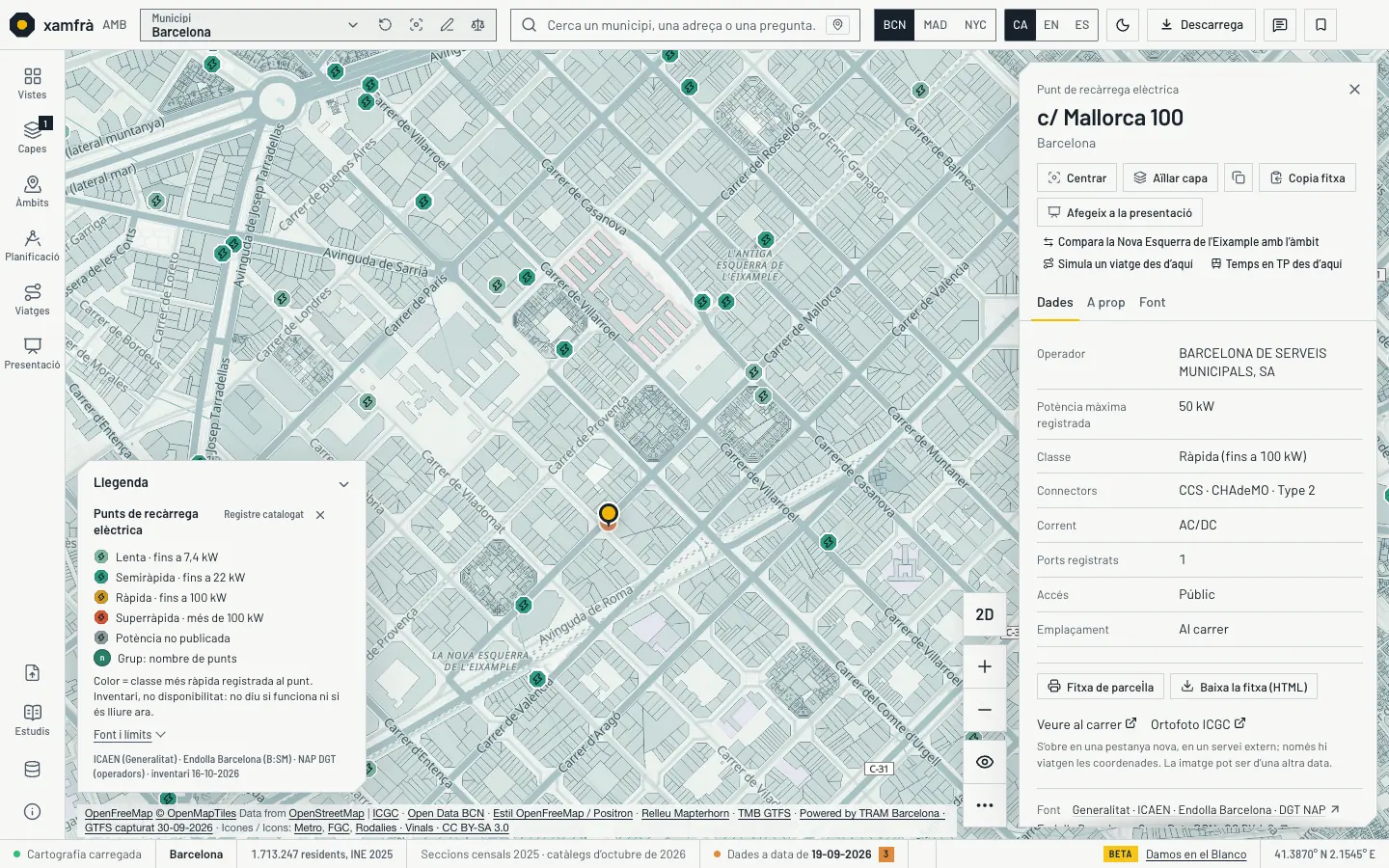The height and width of the screenshot is (868, 1389).
Task: Toggle the 2D map view button
Action: tap(985, 614)
